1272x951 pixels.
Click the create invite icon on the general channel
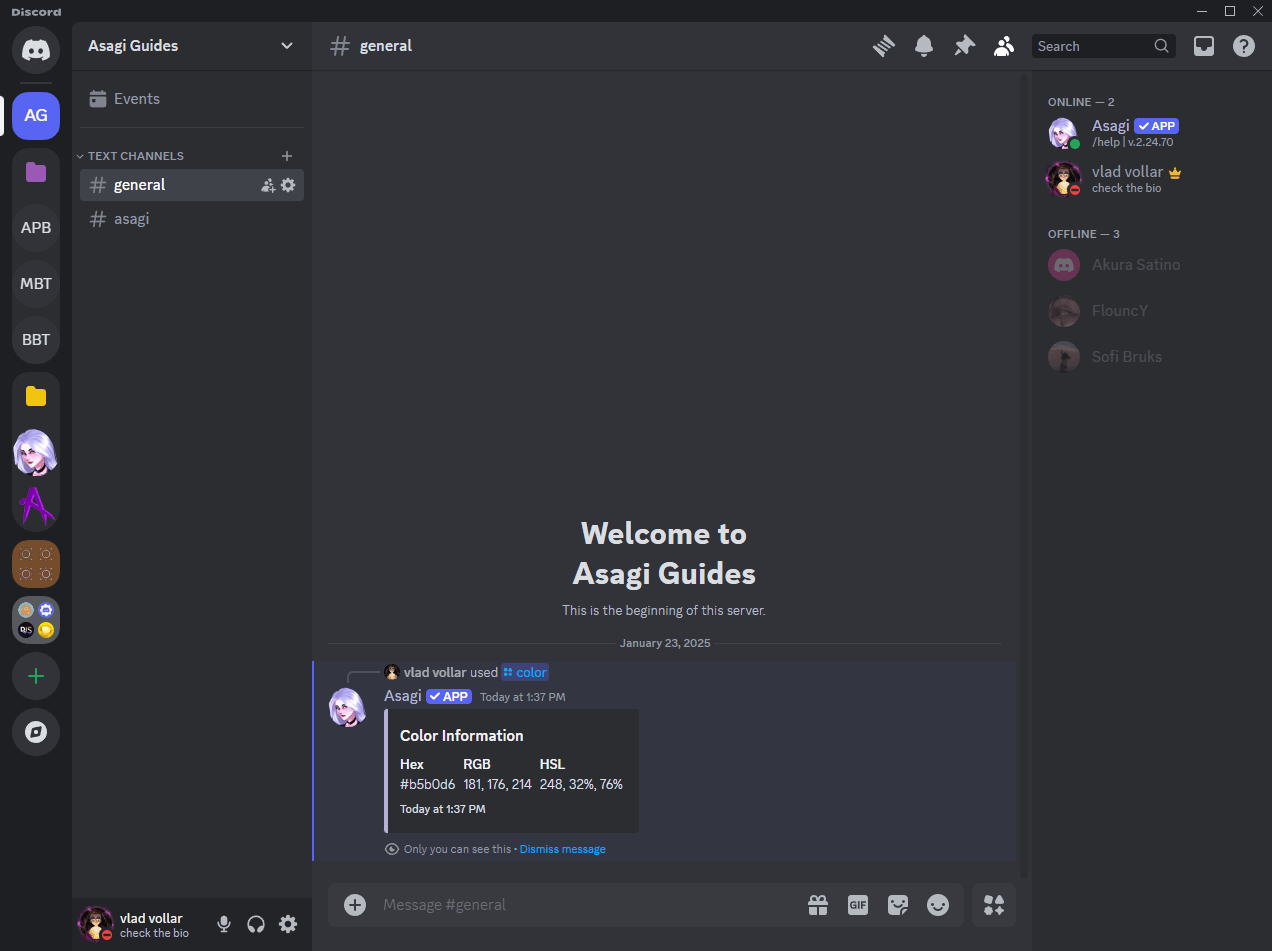click(x=268, y=185)
